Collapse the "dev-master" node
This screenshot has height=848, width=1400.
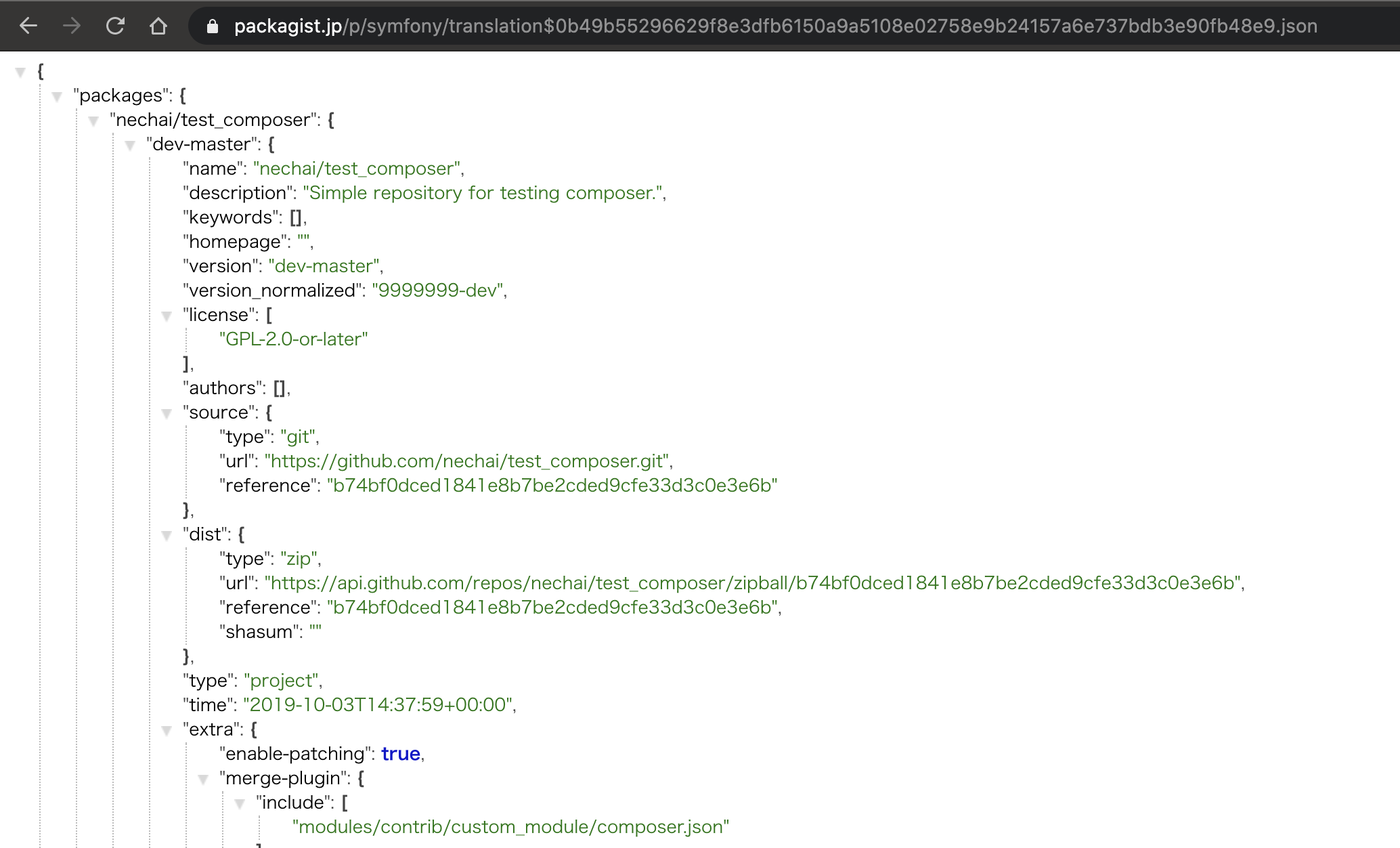[130, 145]
